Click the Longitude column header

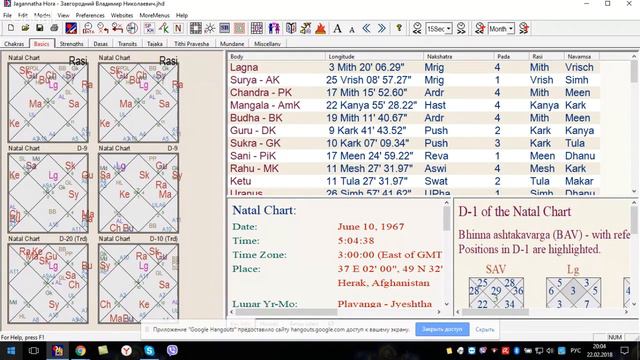coord(374,56)
